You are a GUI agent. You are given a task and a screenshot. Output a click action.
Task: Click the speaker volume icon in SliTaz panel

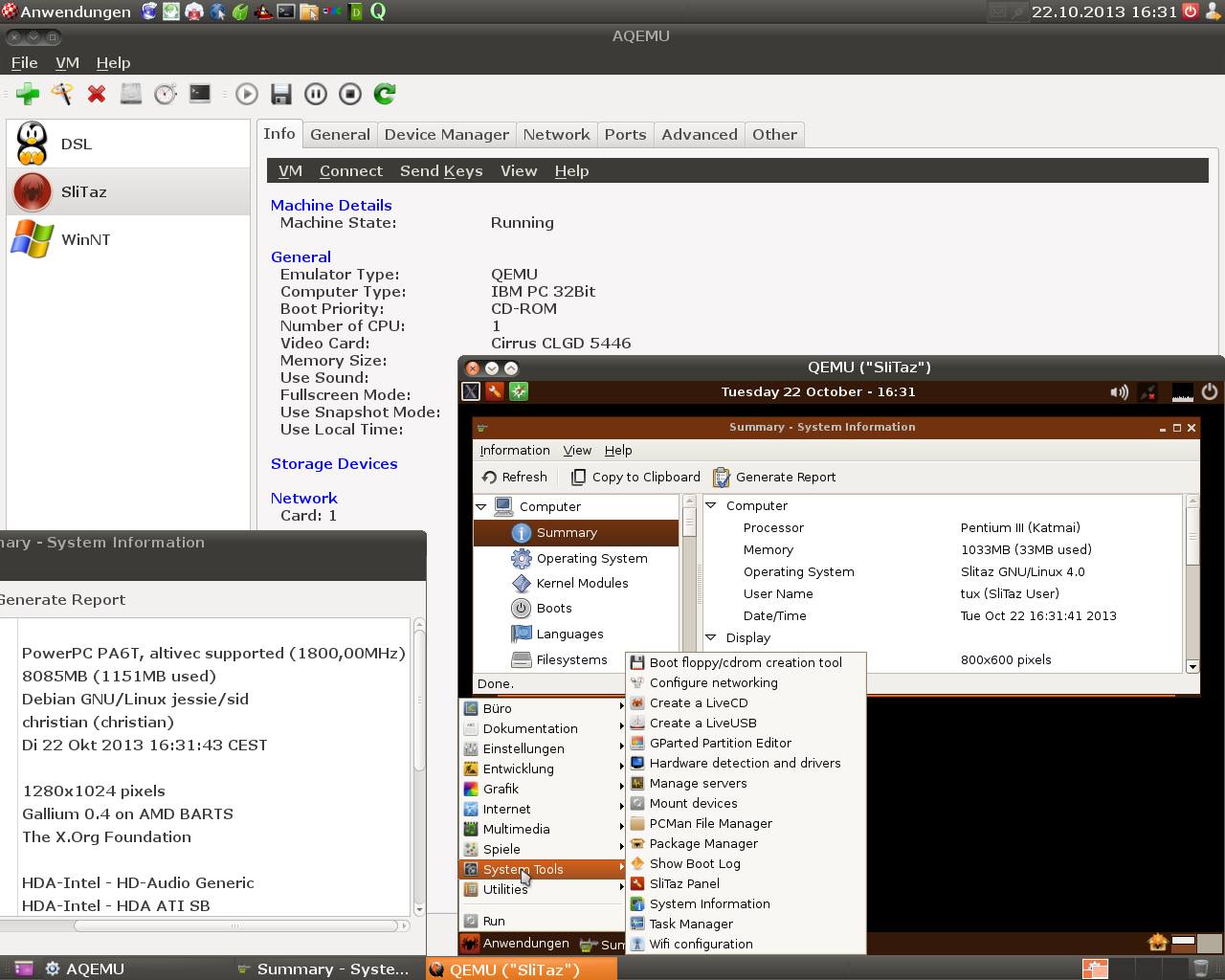pos(1118,391)
